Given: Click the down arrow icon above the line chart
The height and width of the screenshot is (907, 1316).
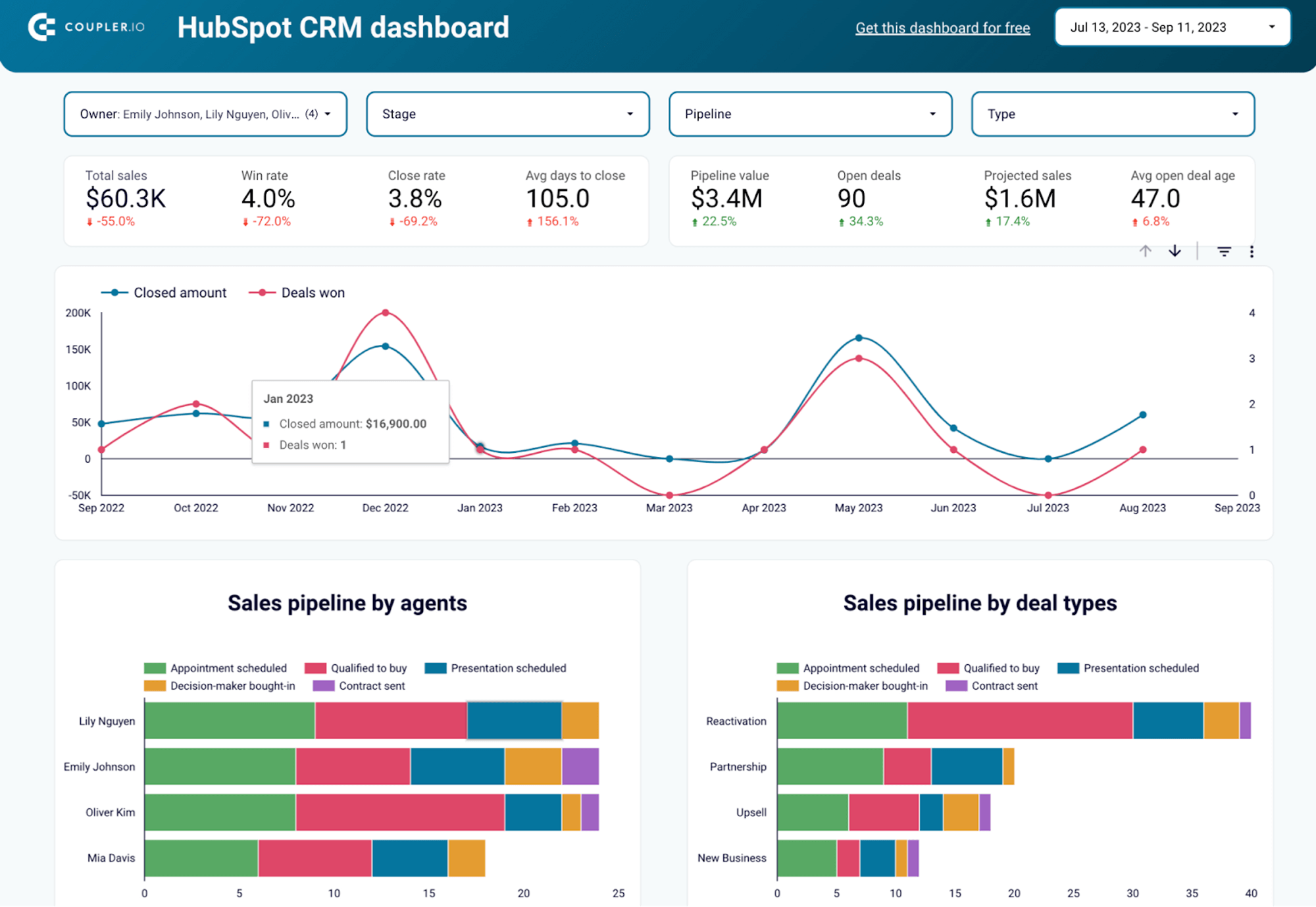Looking at the screenshot, I should 1175,251.
